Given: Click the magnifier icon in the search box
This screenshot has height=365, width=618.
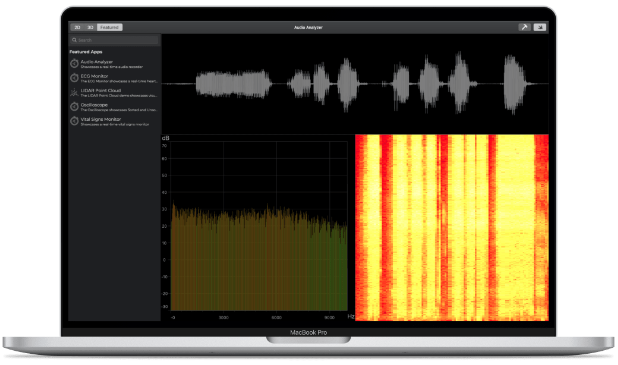Looking at the screenshot, I should click(74, 40).
